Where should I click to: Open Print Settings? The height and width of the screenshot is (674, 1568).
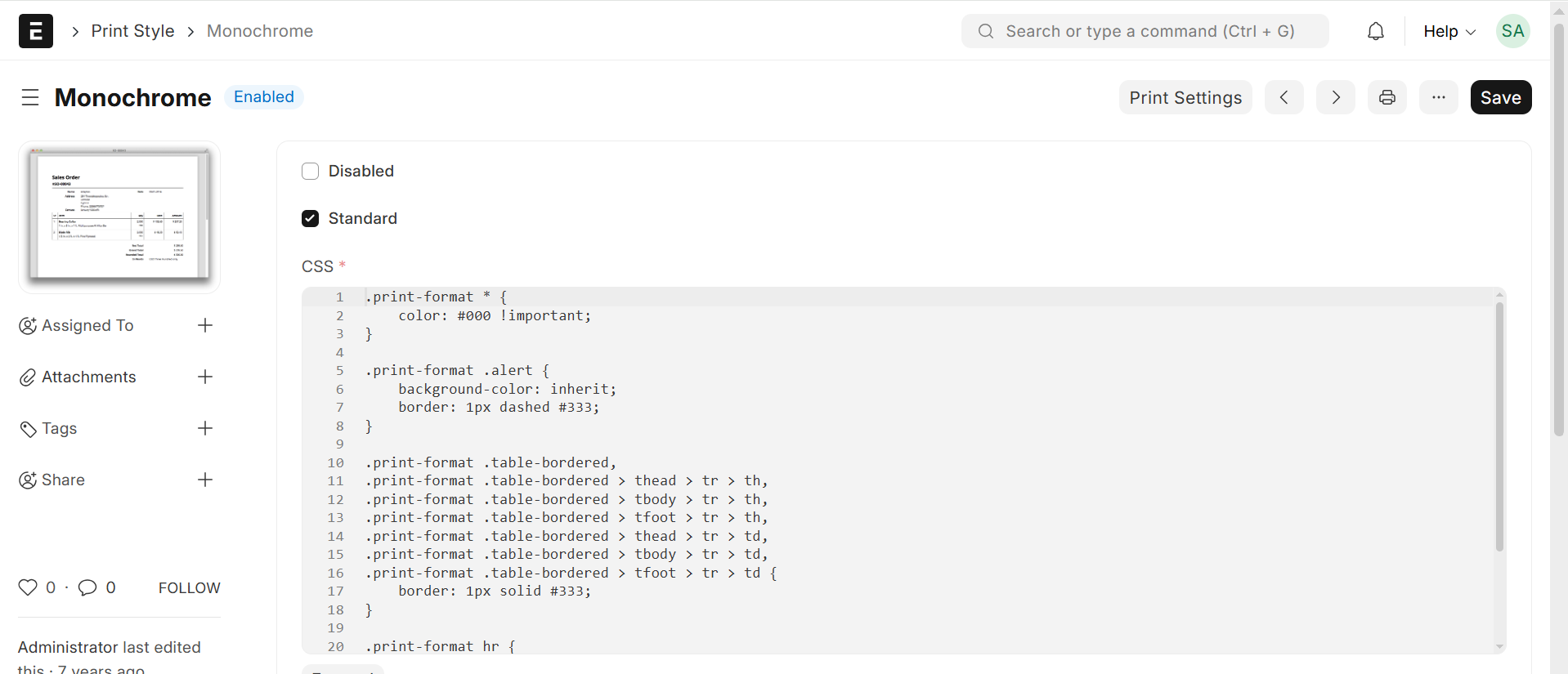click(1185, 97)
